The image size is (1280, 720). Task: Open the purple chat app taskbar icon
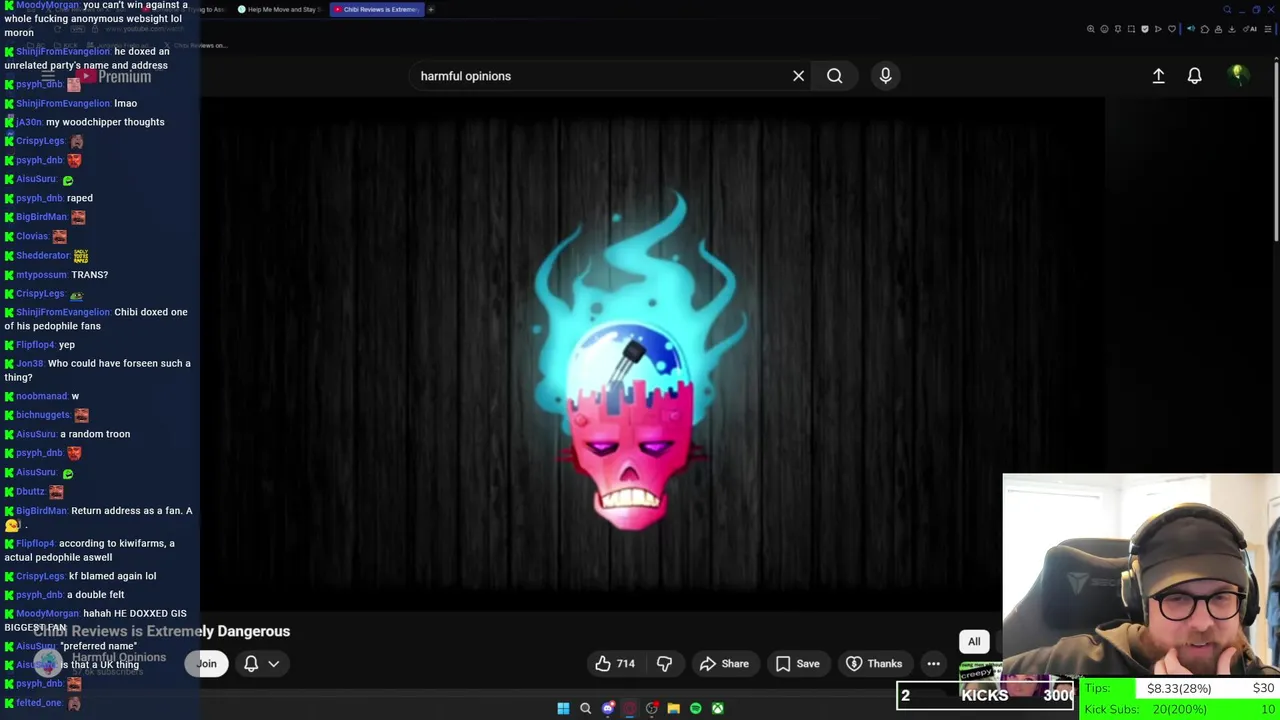click(x=607, y=709)
